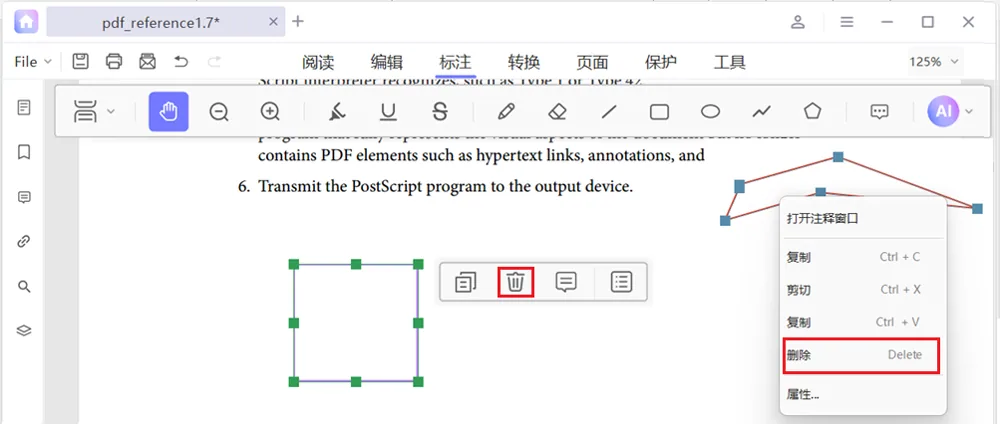Open the page layout dropdown in toolbar

click(x=94, y=111)
